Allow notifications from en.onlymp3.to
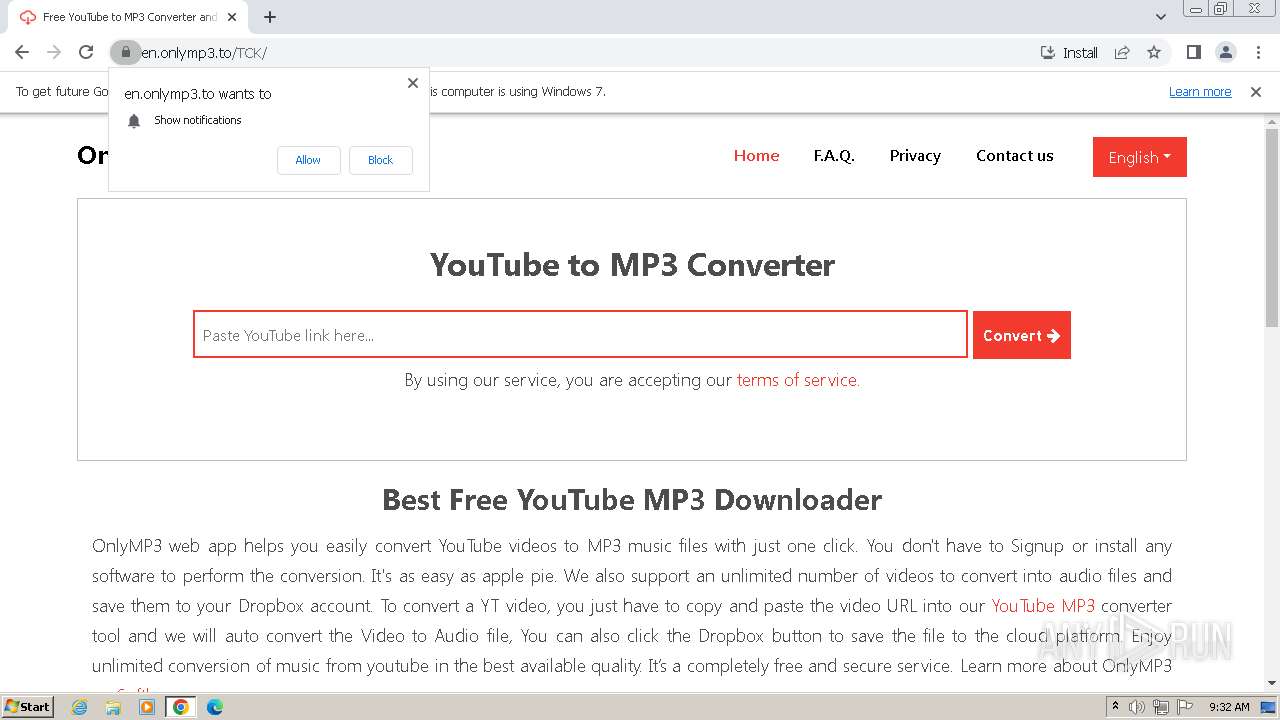Screen dimensions: 1280x720 308,160
